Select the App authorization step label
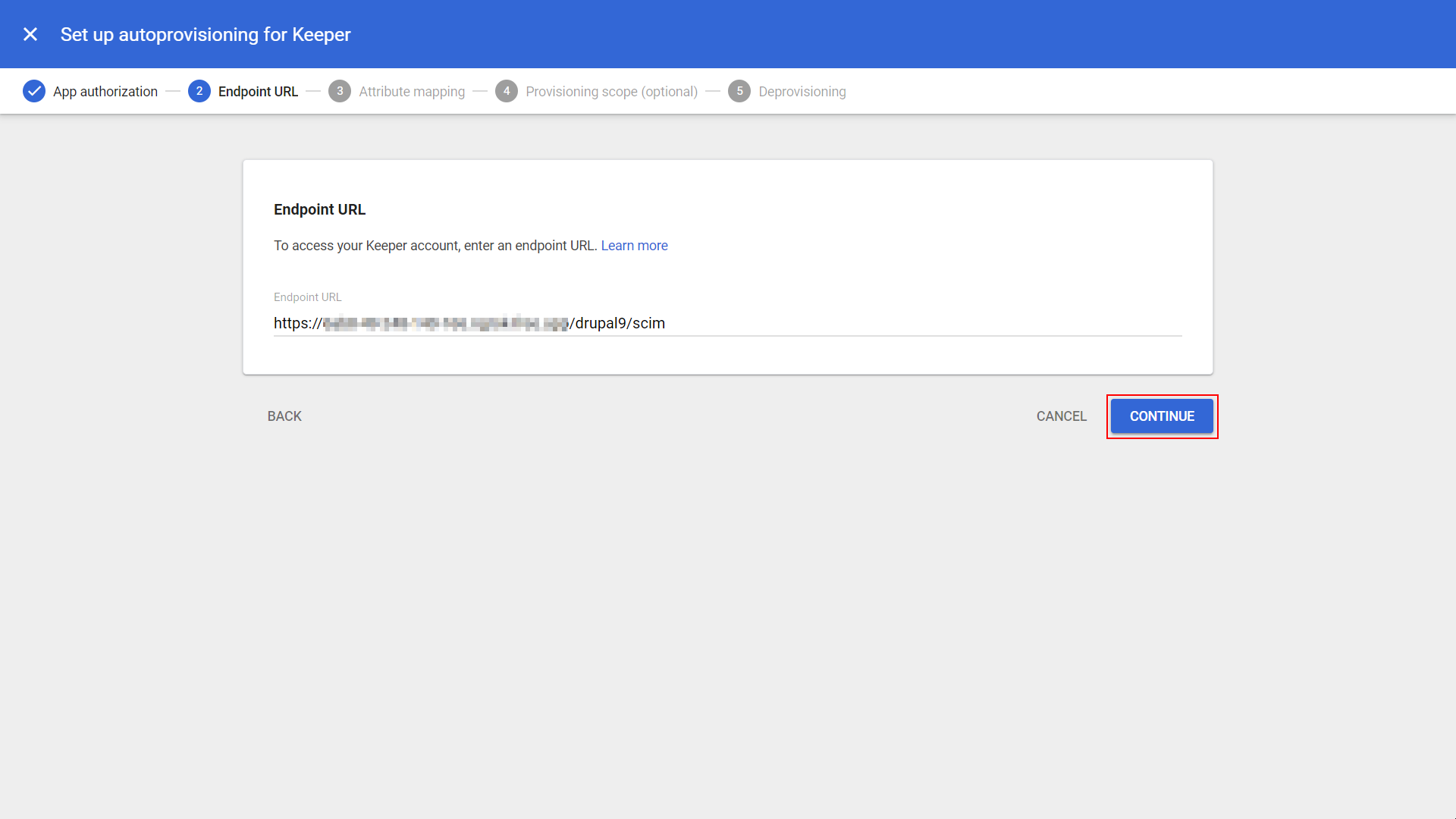The height and width of the screenshot is (819, 1456). point(105,91)
